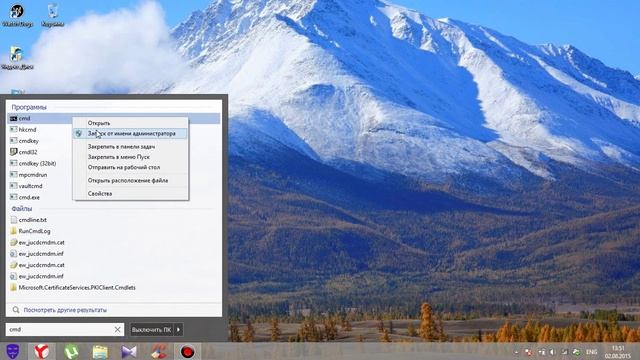Open the purple mask Start button
Viewport: 640px width, 360px height.
tap(13, 351)
